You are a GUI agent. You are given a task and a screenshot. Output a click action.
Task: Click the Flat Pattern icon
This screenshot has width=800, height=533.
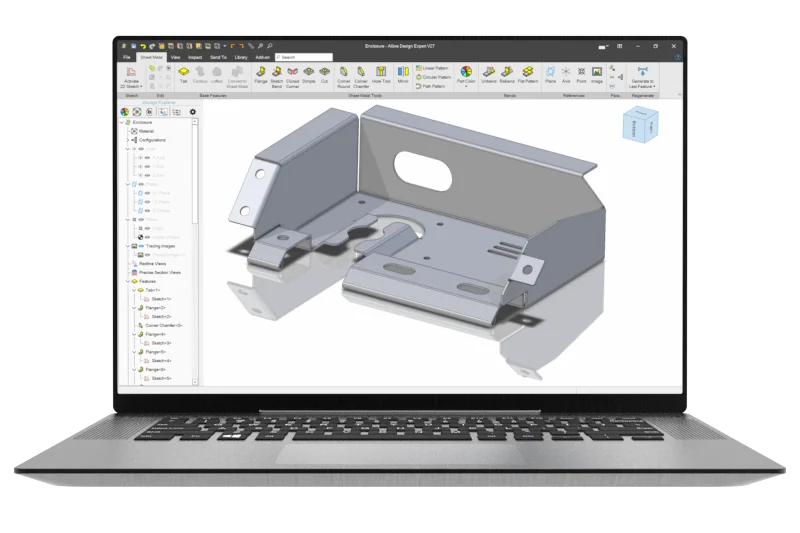pyautogui.click(x=528, y=75)
